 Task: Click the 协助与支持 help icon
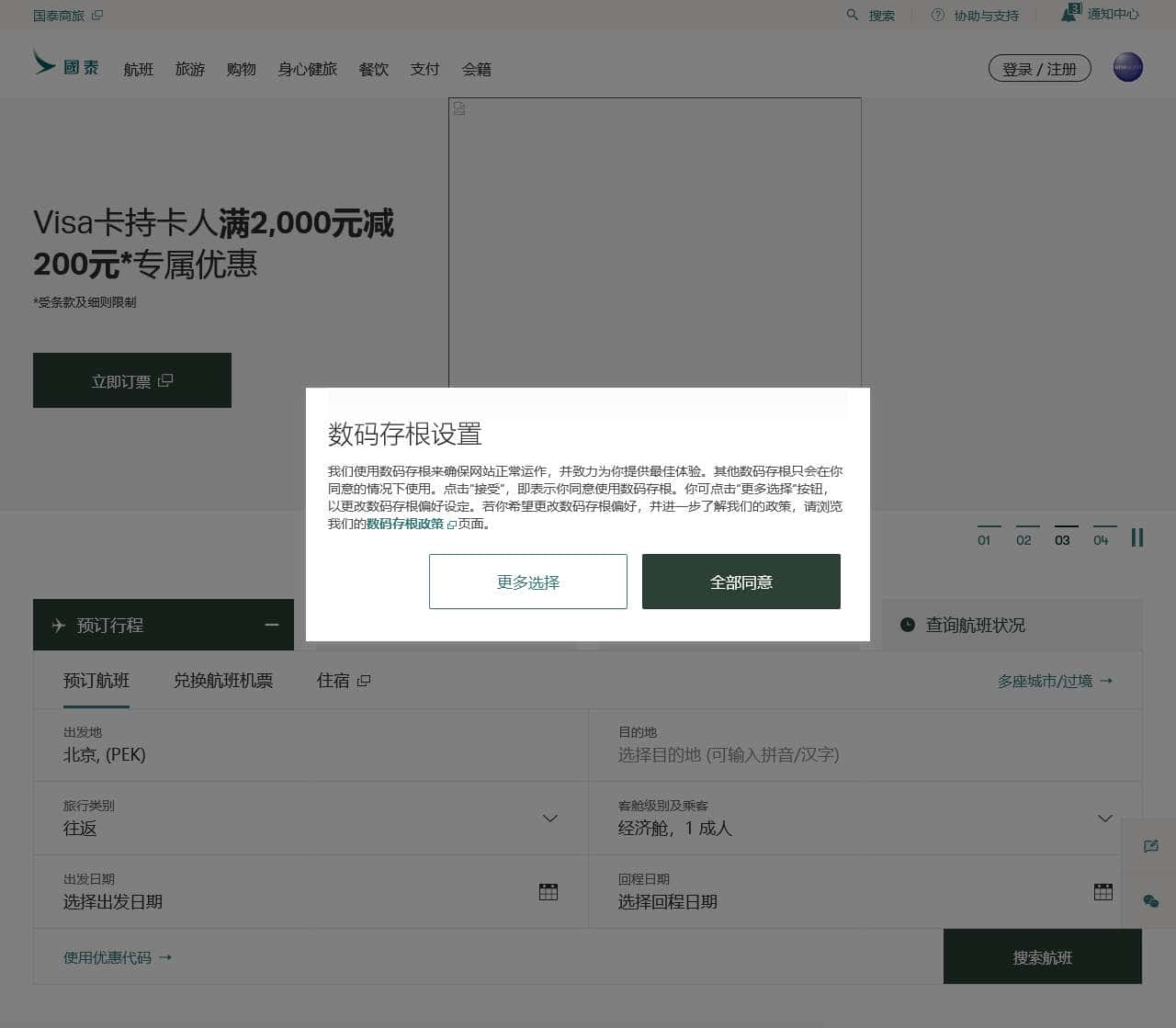(x=937, y=15)
